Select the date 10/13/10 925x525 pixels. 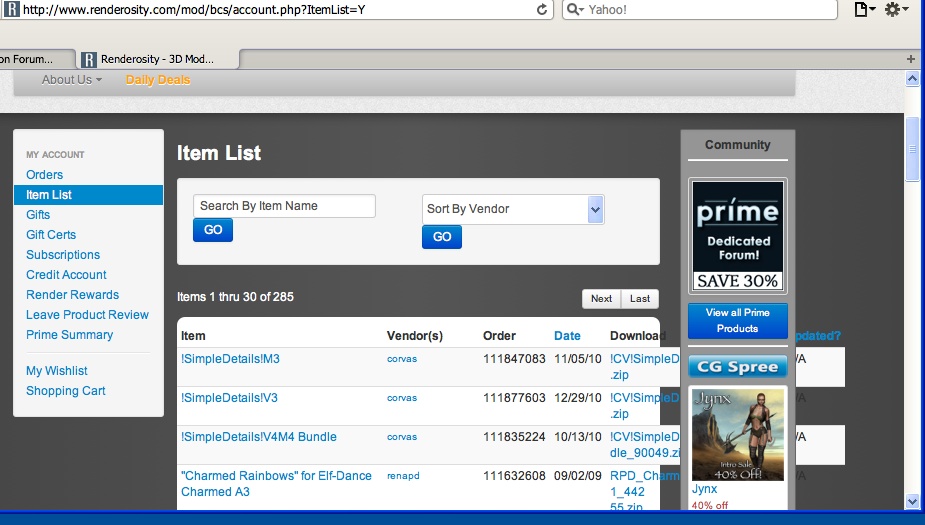(578, 437)
